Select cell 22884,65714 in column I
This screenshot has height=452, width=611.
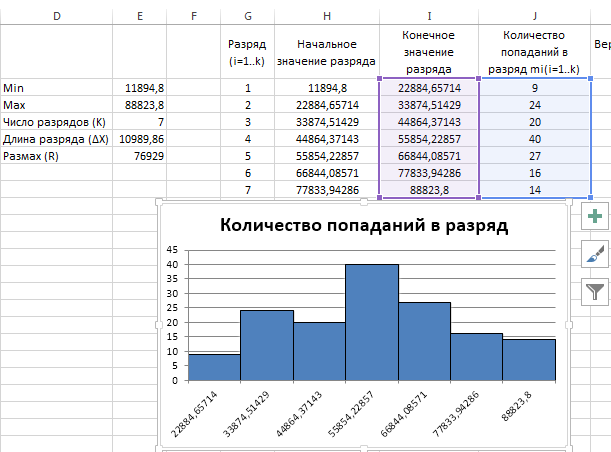tap(429, 88)
